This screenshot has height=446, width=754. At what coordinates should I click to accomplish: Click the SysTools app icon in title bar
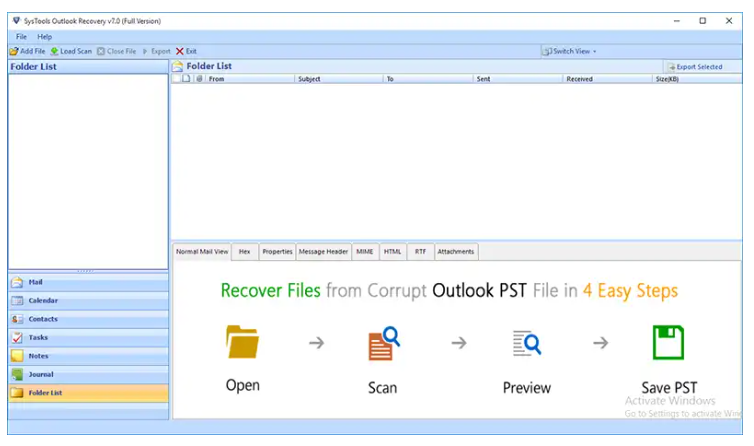pos(16,21)
